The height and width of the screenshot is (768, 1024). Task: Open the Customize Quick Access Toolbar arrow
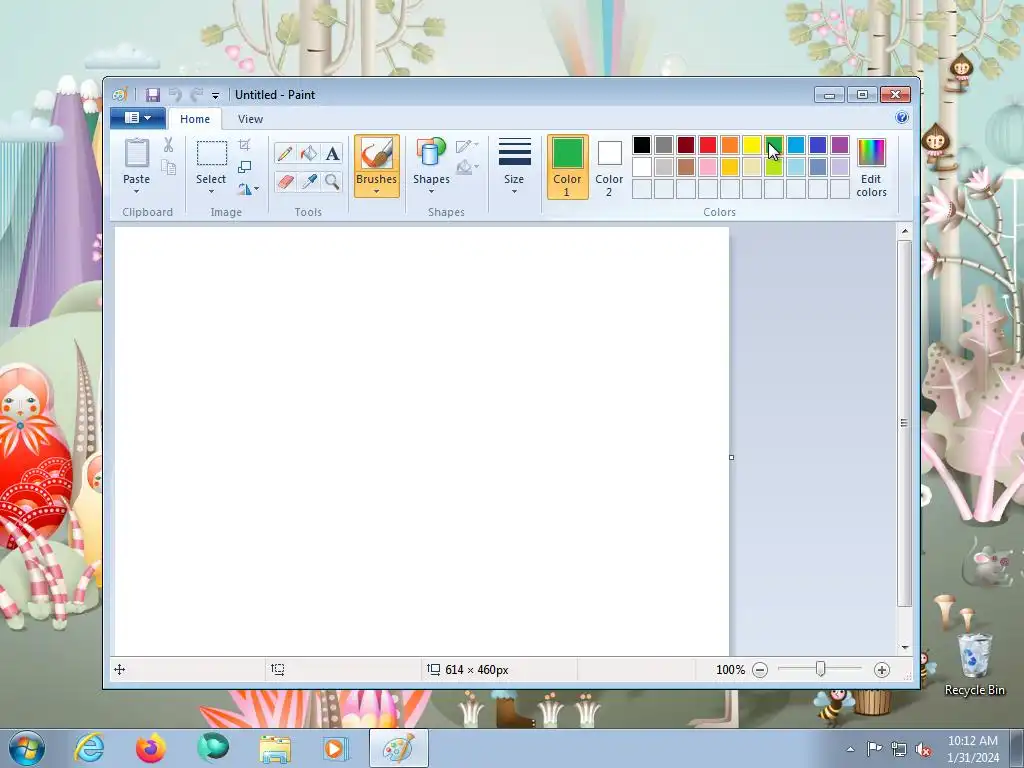click(x=215, y=95)
